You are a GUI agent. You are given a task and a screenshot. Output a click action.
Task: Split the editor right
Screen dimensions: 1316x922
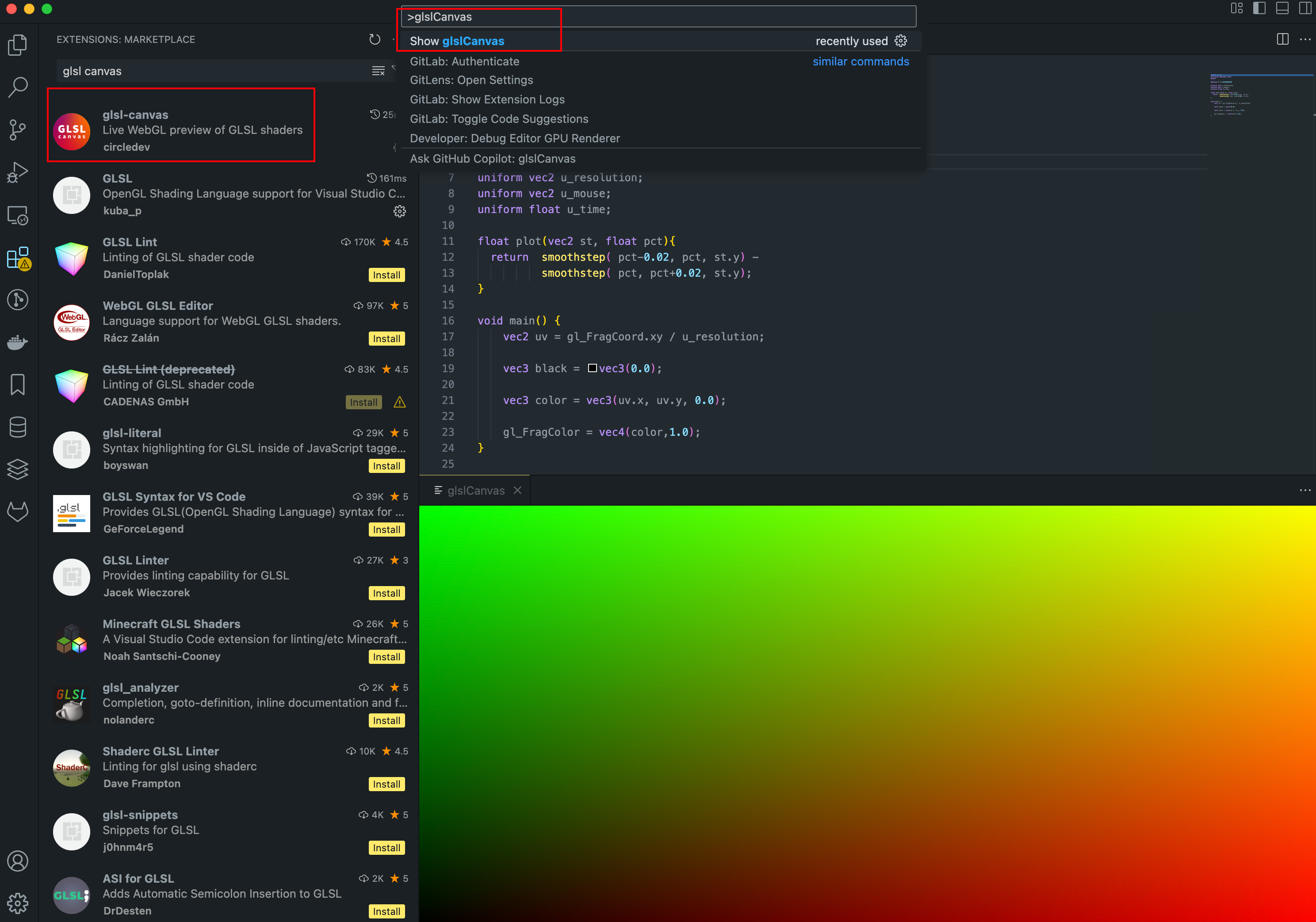pos(1283,39)
